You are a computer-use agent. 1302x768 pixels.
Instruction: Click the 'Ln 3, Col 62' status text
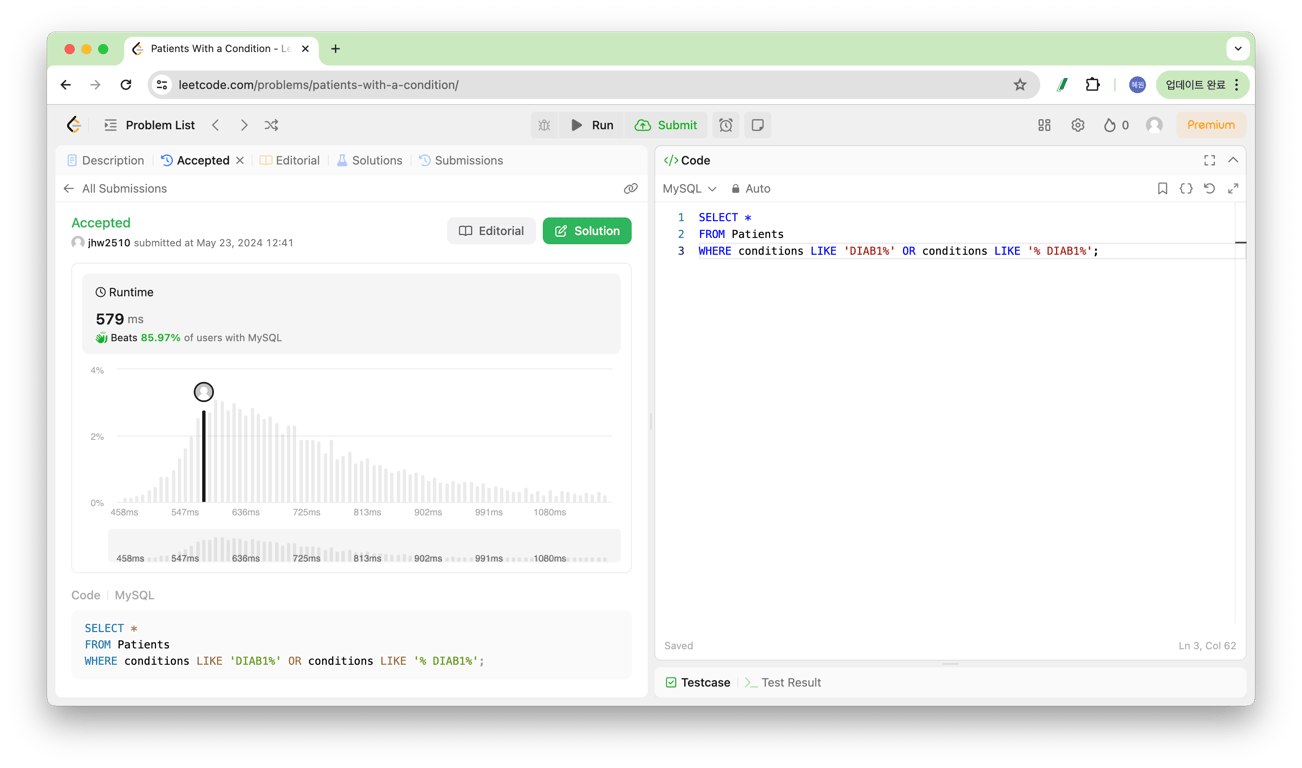point(1207,646)
